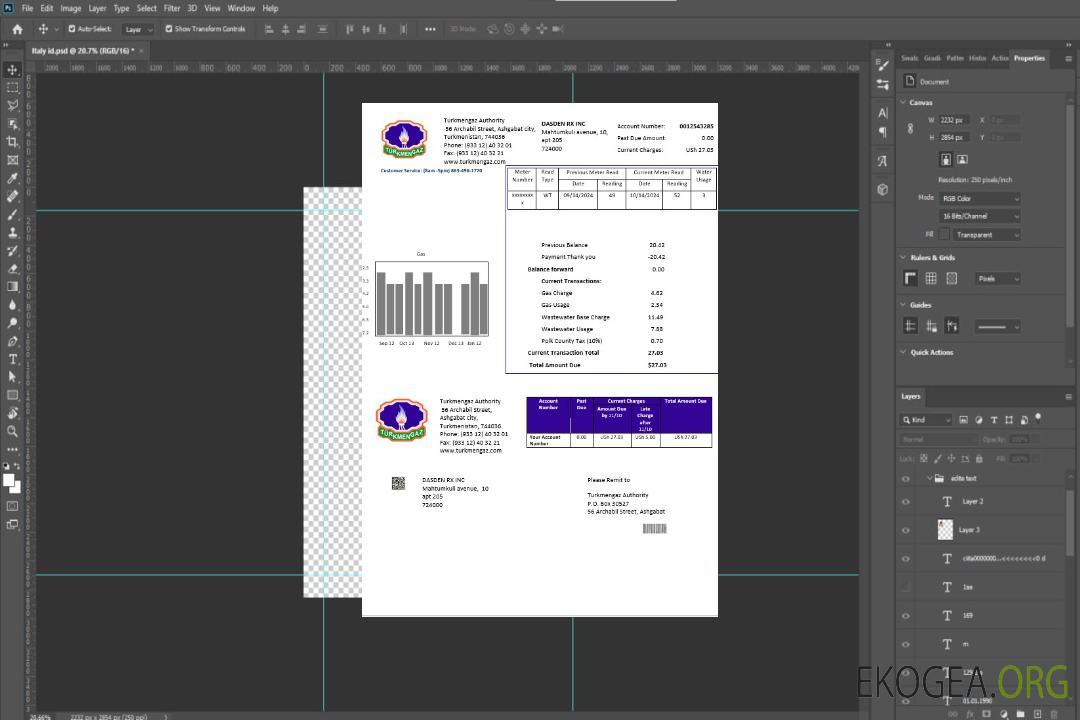Open the RGB Color mode dropdown

point(979,199)
